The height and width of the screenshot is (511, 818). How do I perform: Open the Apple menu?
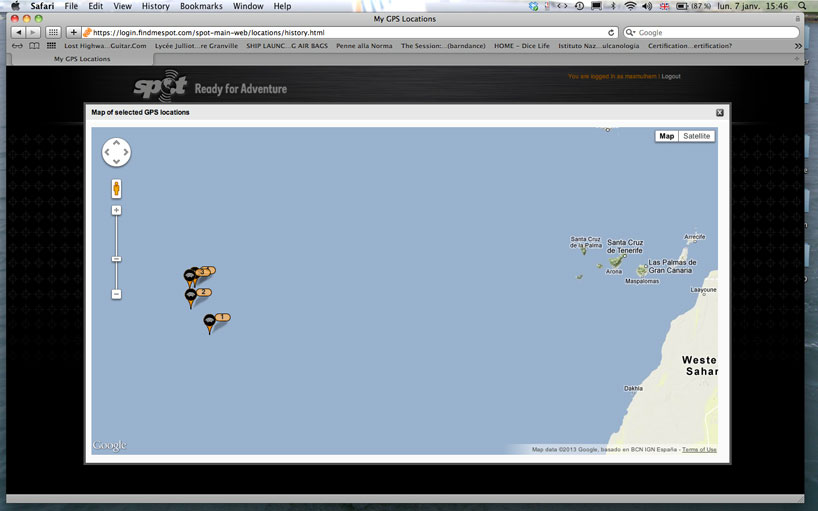coord(16,6)
